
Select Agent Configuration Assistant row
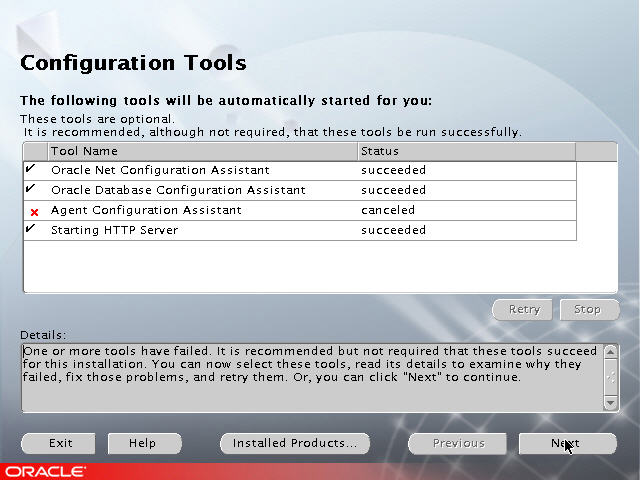point(300,211)
